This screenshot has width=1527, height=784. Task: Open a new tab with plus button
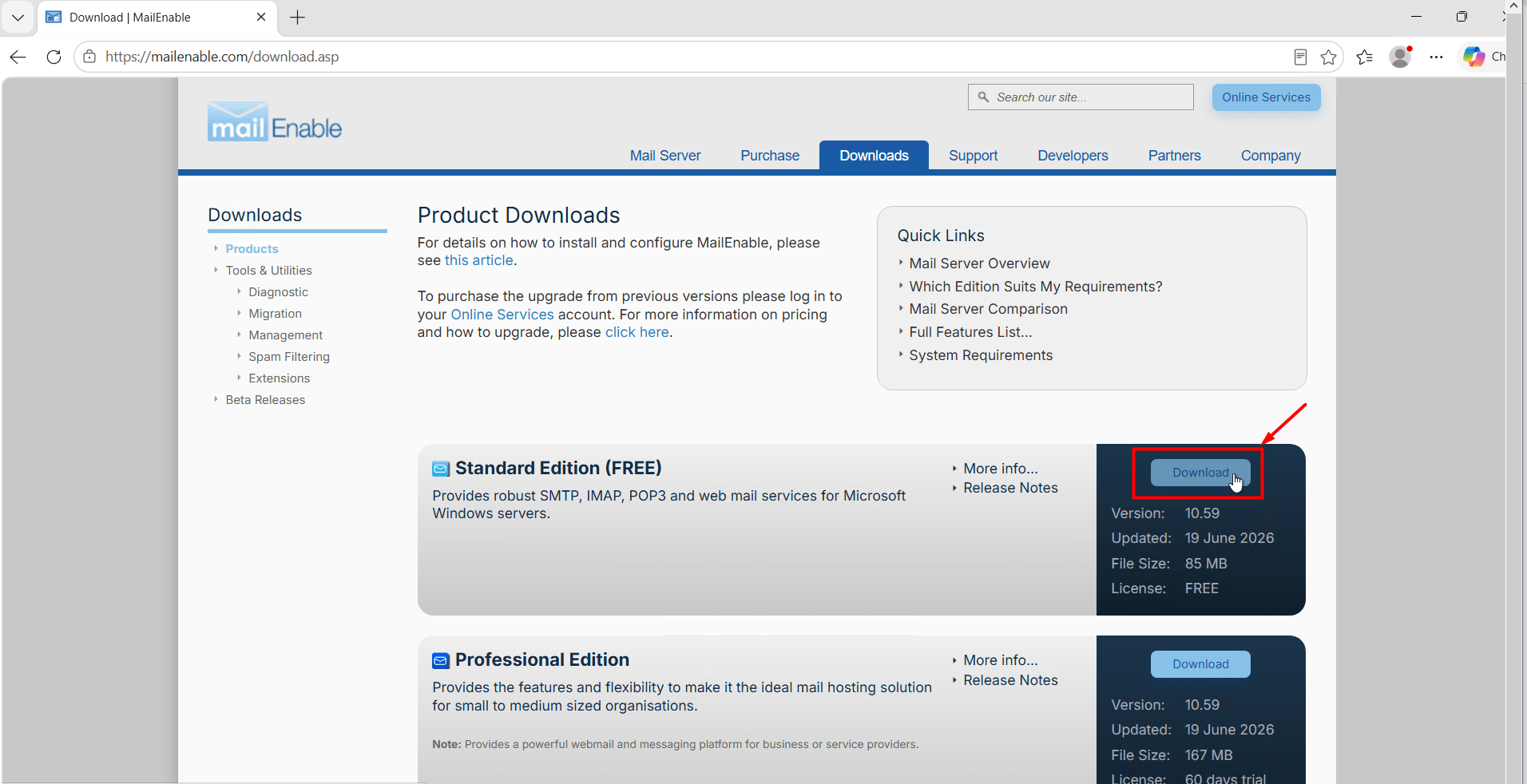click(x=298, y=17)
